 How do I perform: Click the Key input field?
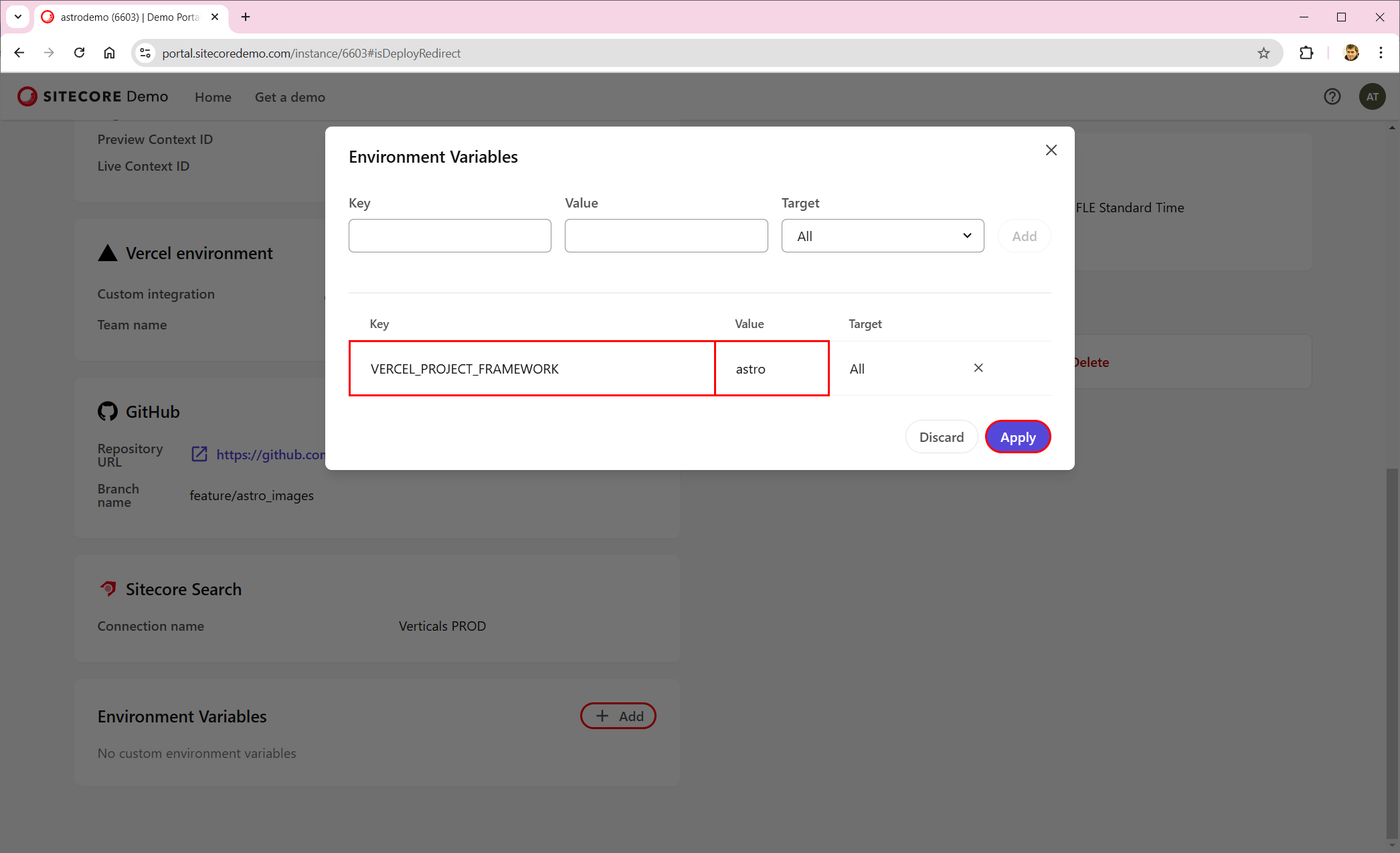point(450,236)
